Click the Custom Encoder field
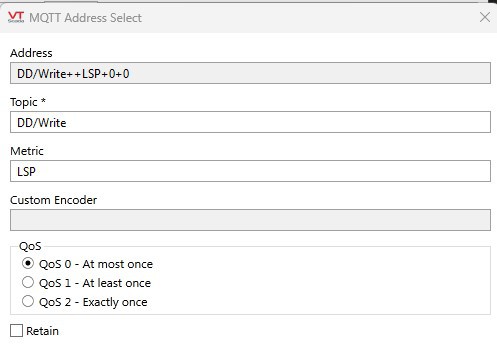This screenshot has height=360, width=497. [x=250, y=220]
